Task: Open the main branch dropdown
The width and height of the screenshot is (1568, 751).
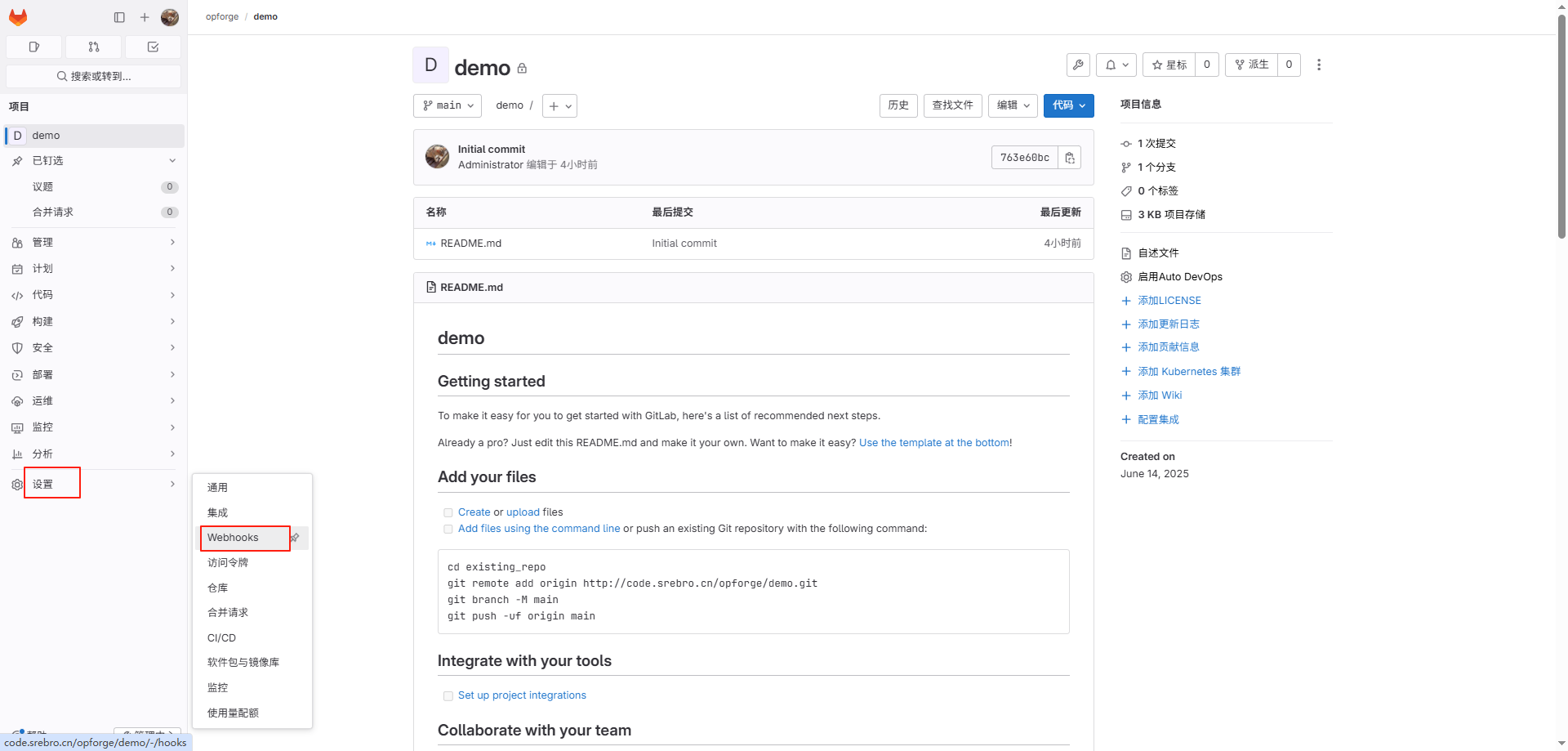Action: tap(448, 105)
